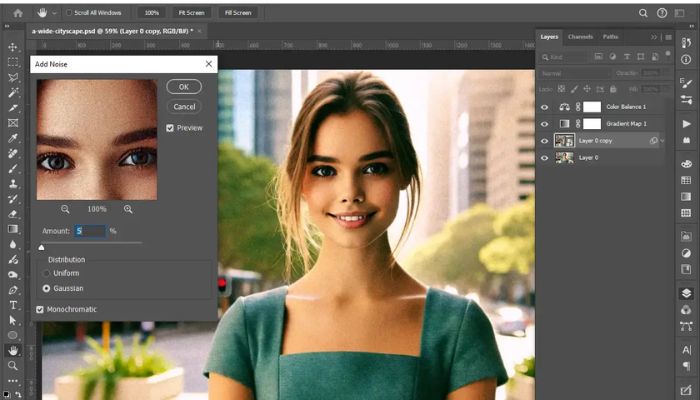Image resolution: width=700 pixels, height=400 pixels.
Task: Click the Add Noise preview thumbnail
Action: click(x=97, y=140)
